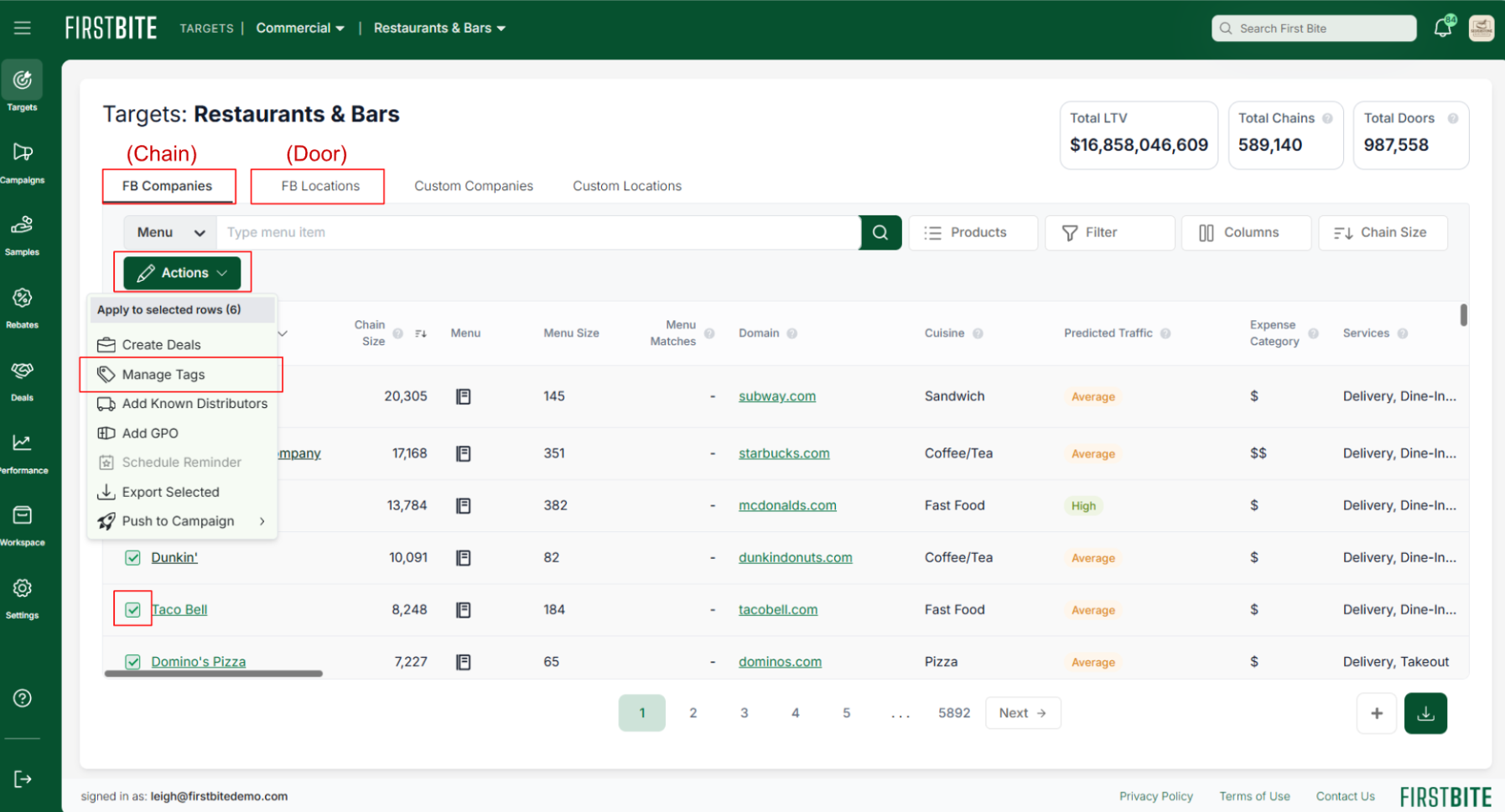Choose Add GPO from Actions menu
Screen dimensions: 1505x812
click(182, 433)
